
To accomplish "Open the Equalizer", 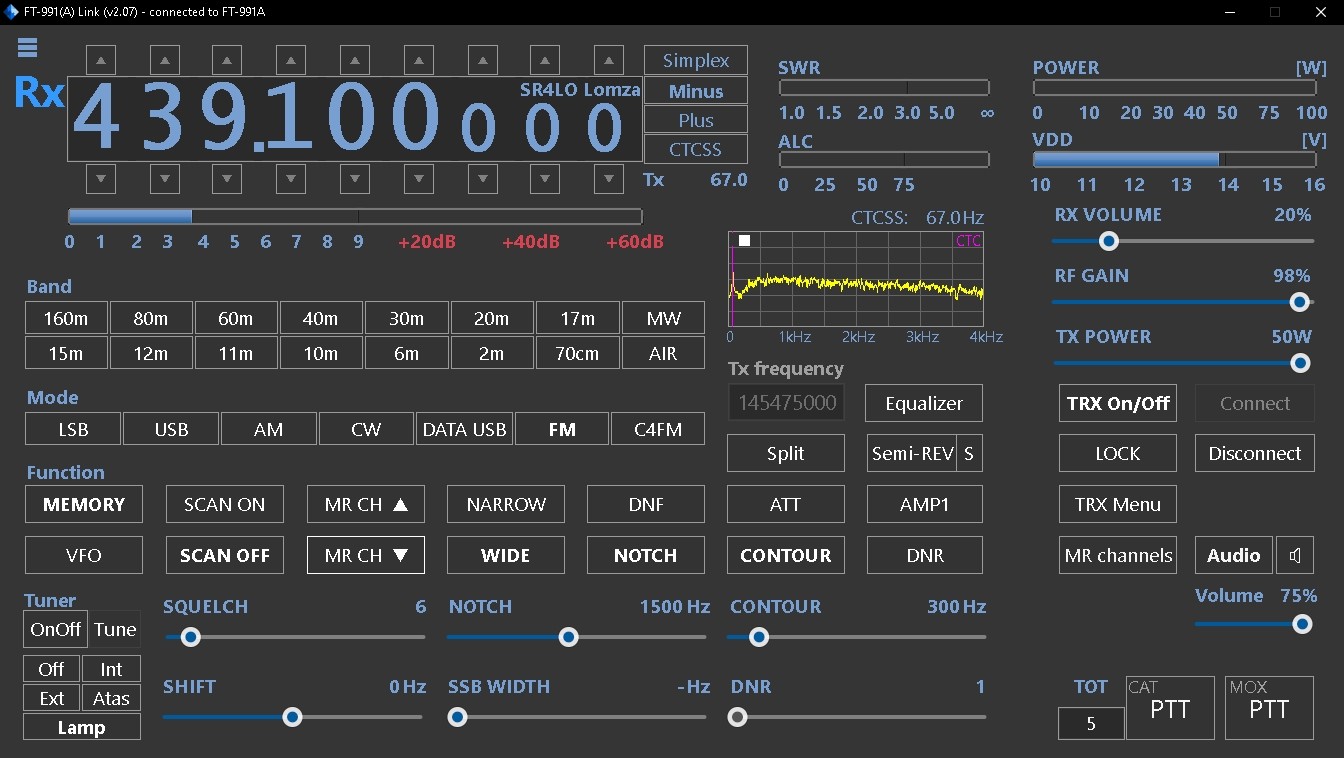I will pyautogui.click(x=924, y=403).
